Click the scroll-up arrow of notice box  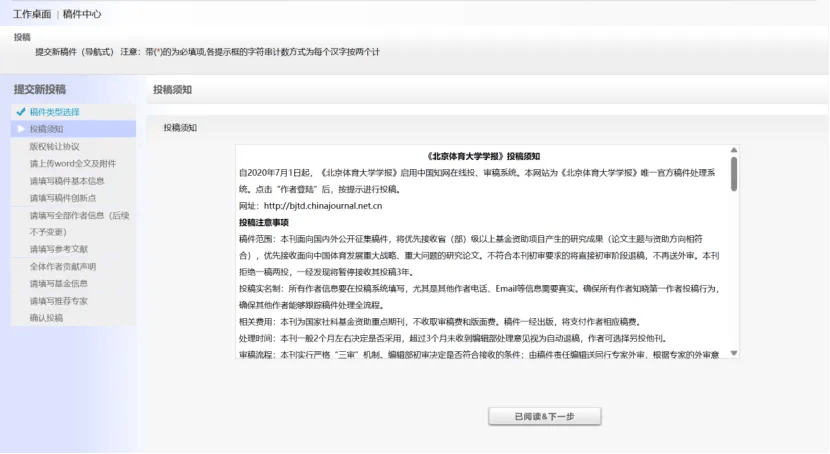734,151
